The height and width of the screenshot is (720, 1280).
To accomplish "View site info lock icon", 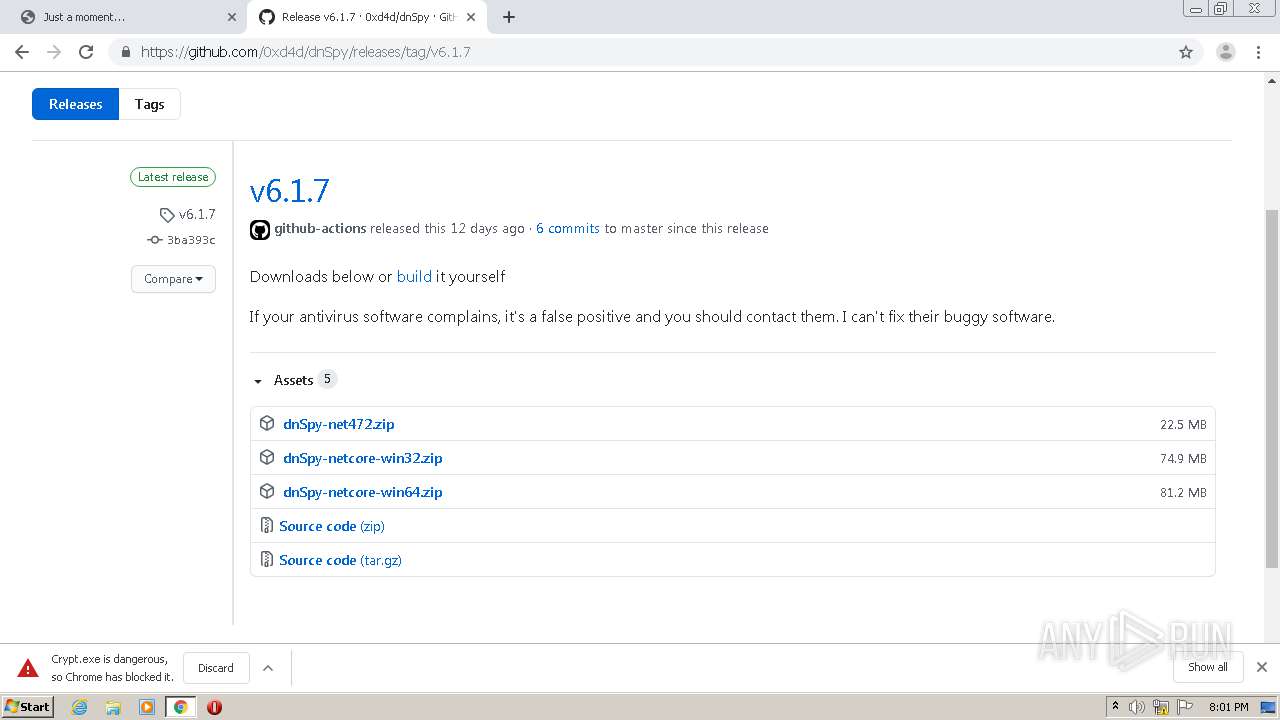I will (125, 52).
